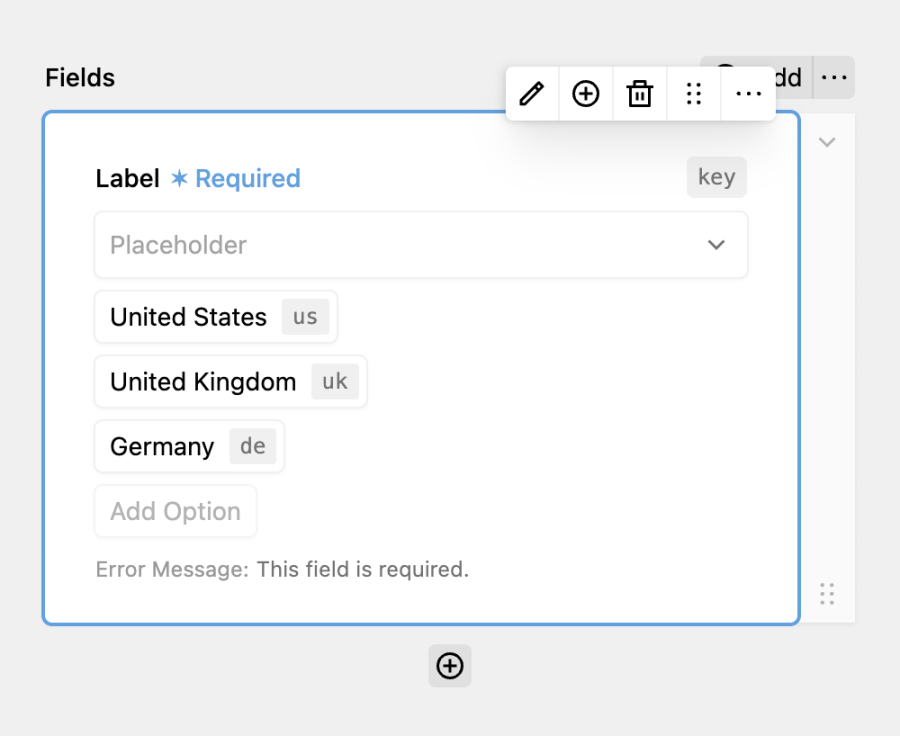Collapse the field using the side chevron

click(827, 142)
